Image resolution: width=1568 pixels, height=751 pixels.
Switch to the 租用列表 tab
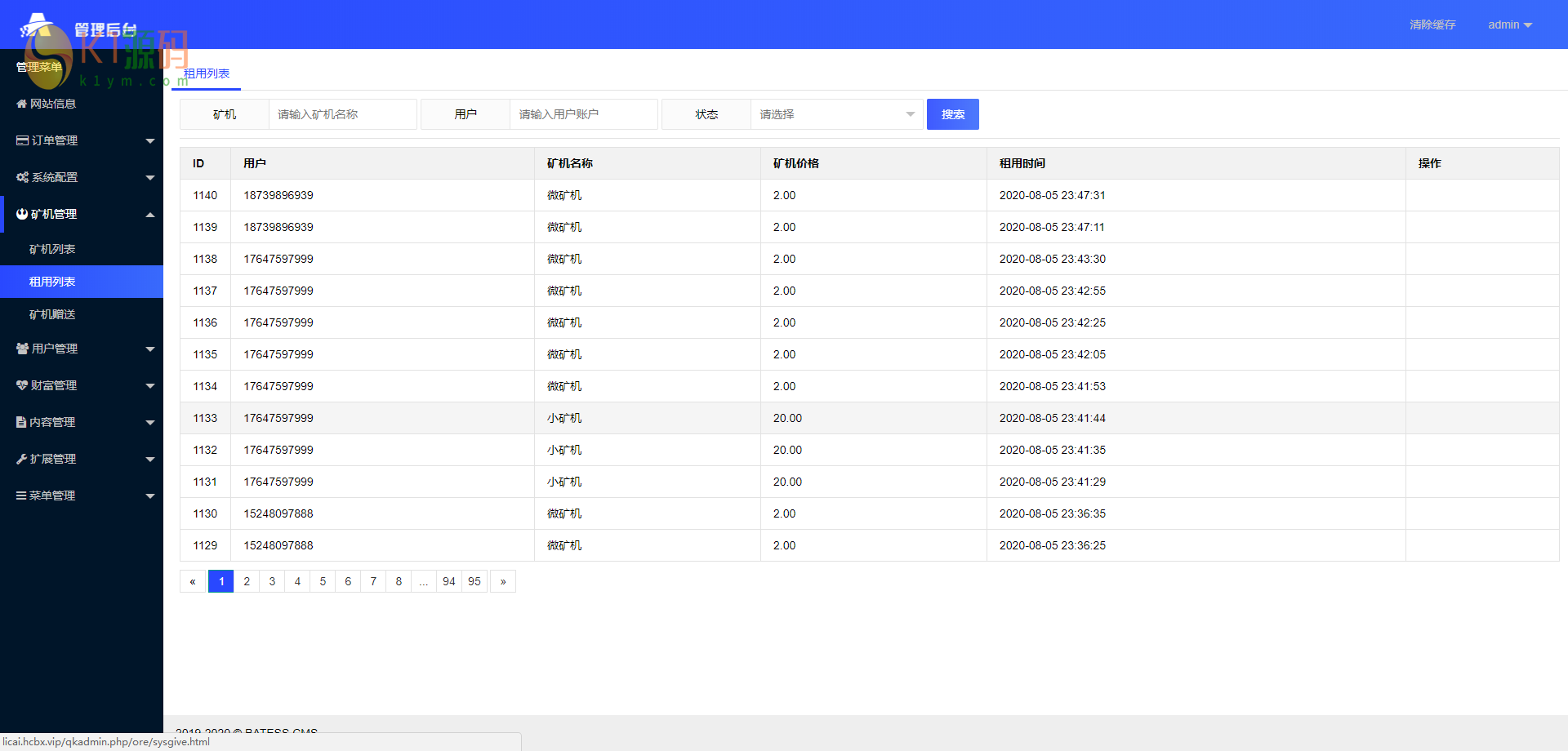tap(207, 73)
